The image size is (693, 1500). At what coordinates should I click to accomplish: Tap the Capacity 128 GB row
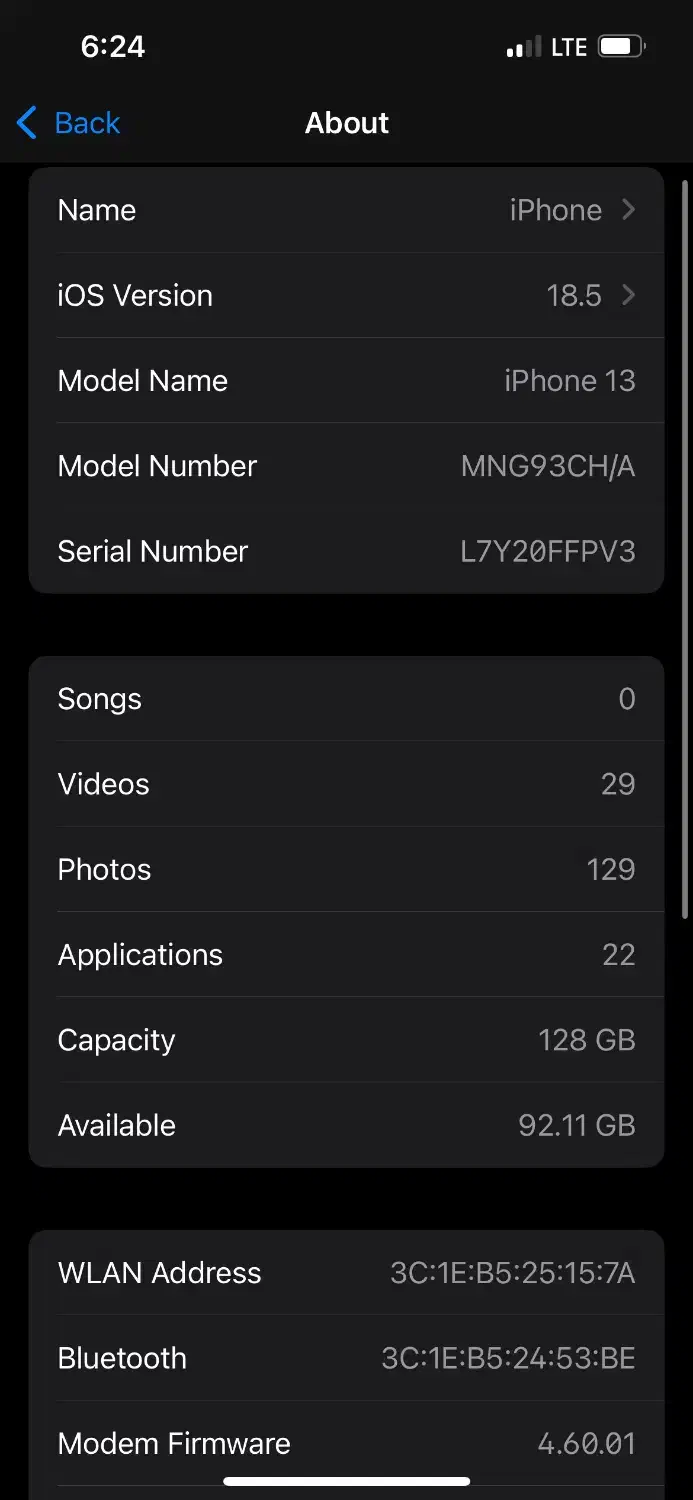346,1040
